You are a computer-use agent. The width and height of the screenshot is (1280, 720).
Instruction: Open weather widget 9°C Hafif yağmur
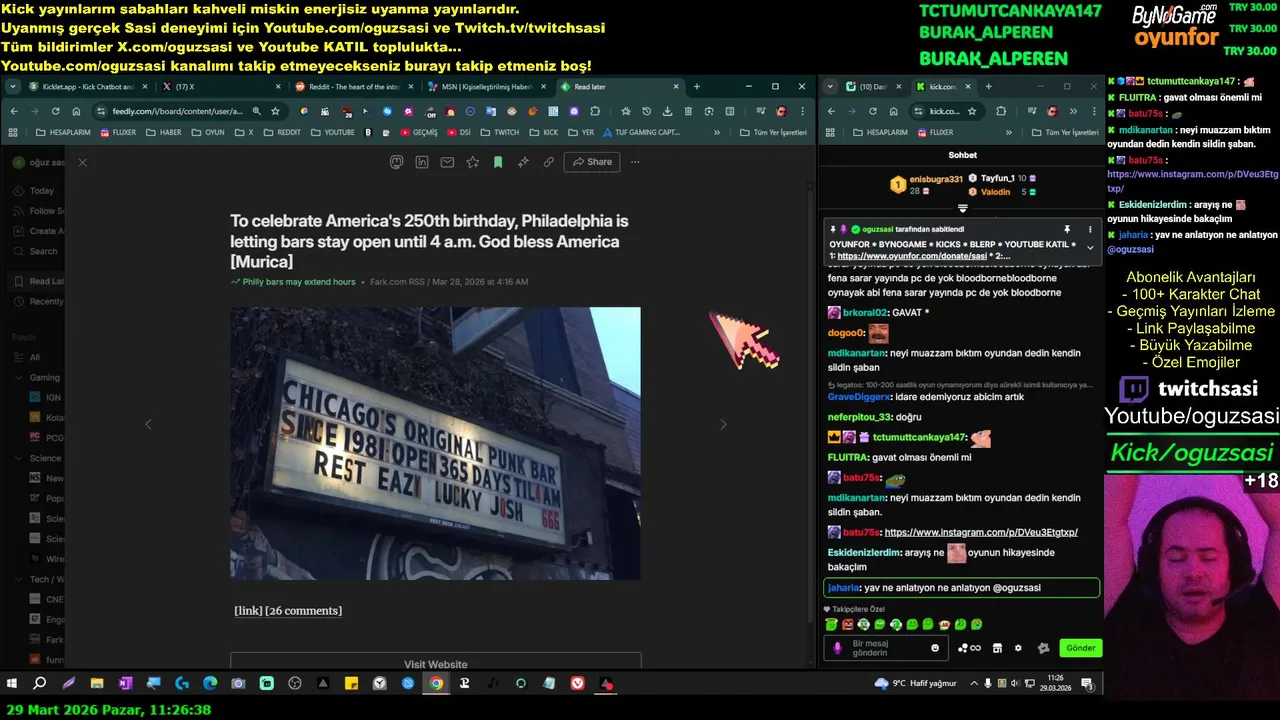(915, 683)
